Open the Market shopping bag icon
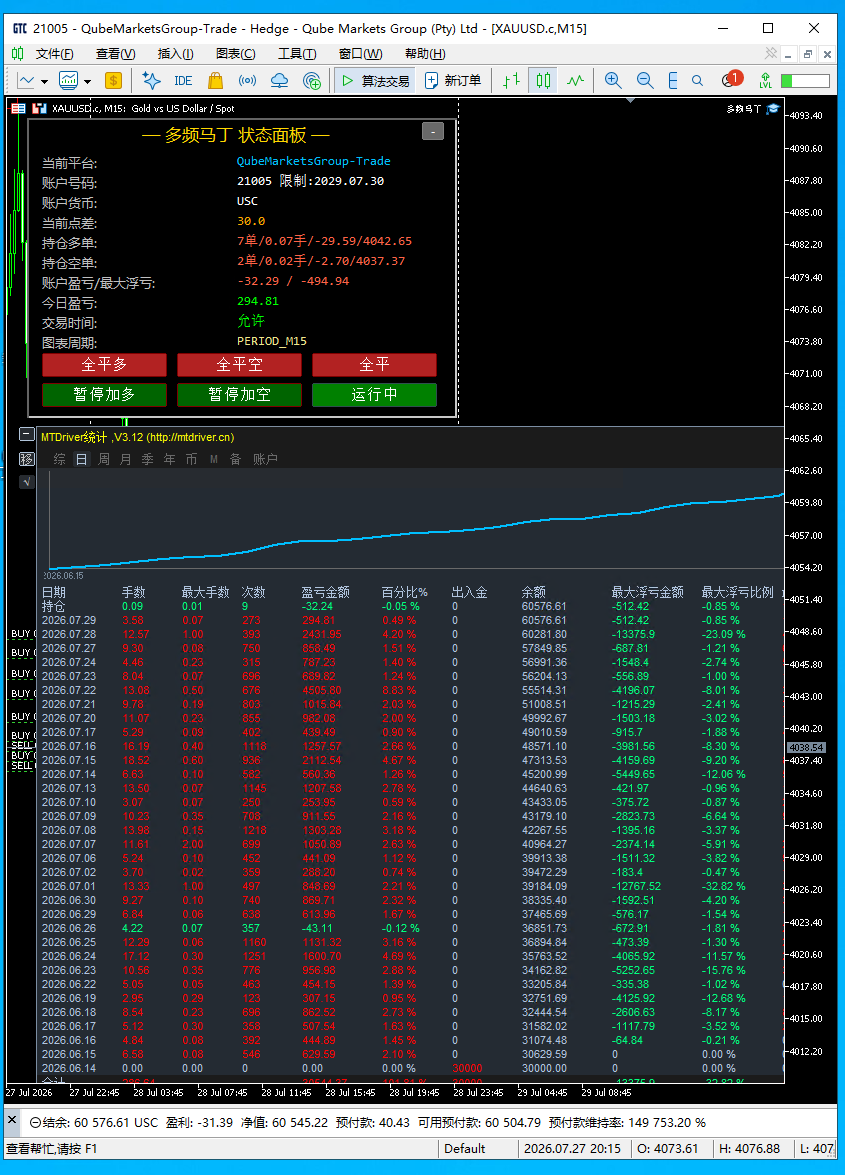845x1175 pixels. 216,81
